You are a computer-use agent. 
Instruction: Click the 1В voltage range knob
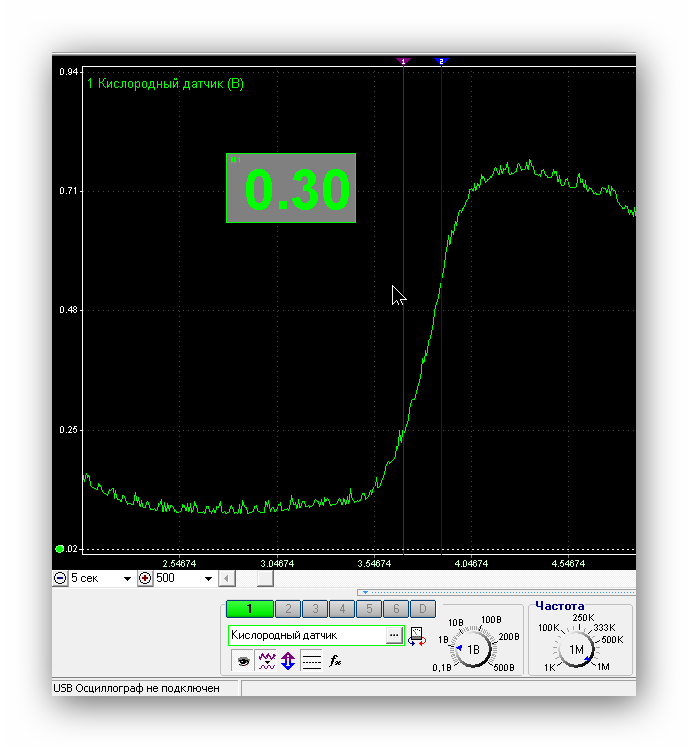(x=473, y=649)
